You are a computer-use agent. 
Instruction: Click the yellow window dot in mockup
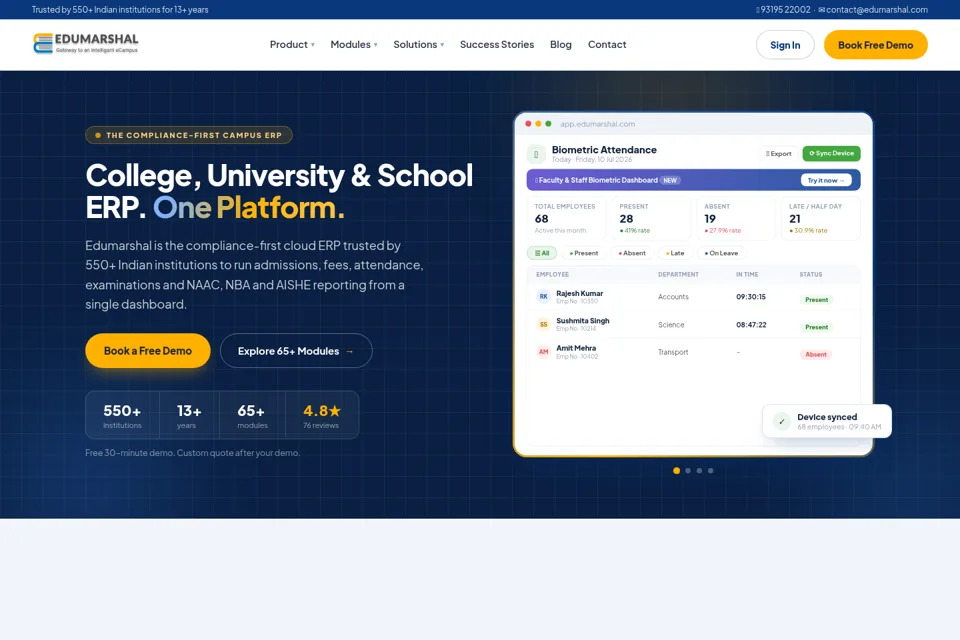538,124
